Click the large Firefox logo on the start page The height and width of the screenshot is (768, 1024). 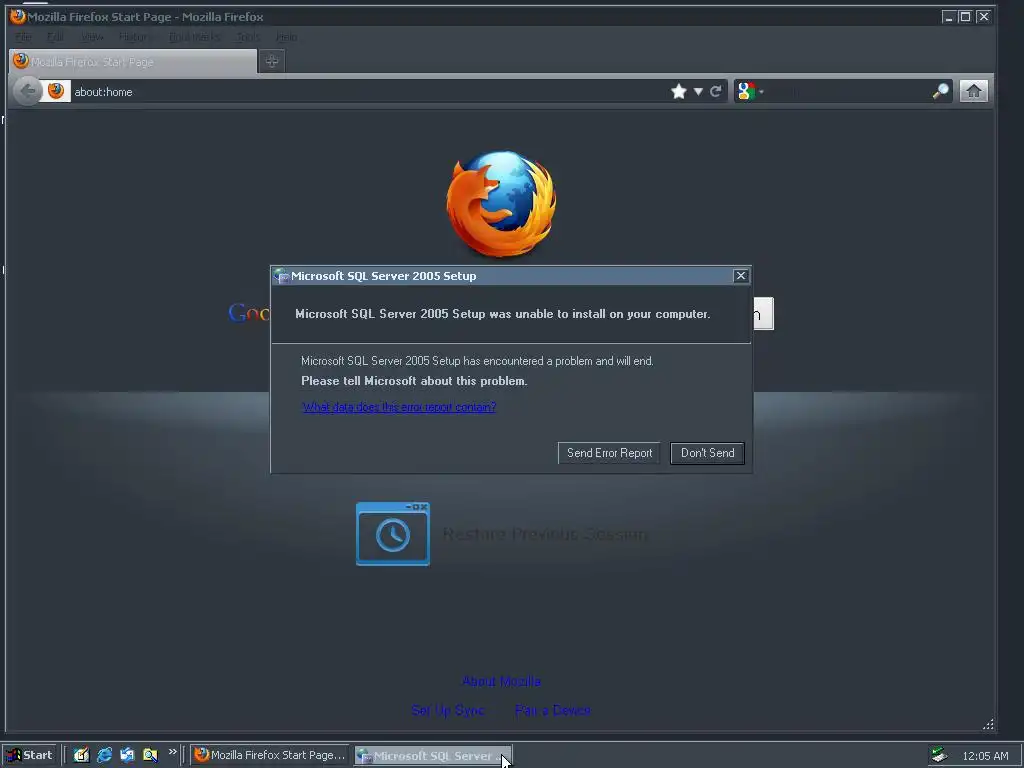coord(502,204)
